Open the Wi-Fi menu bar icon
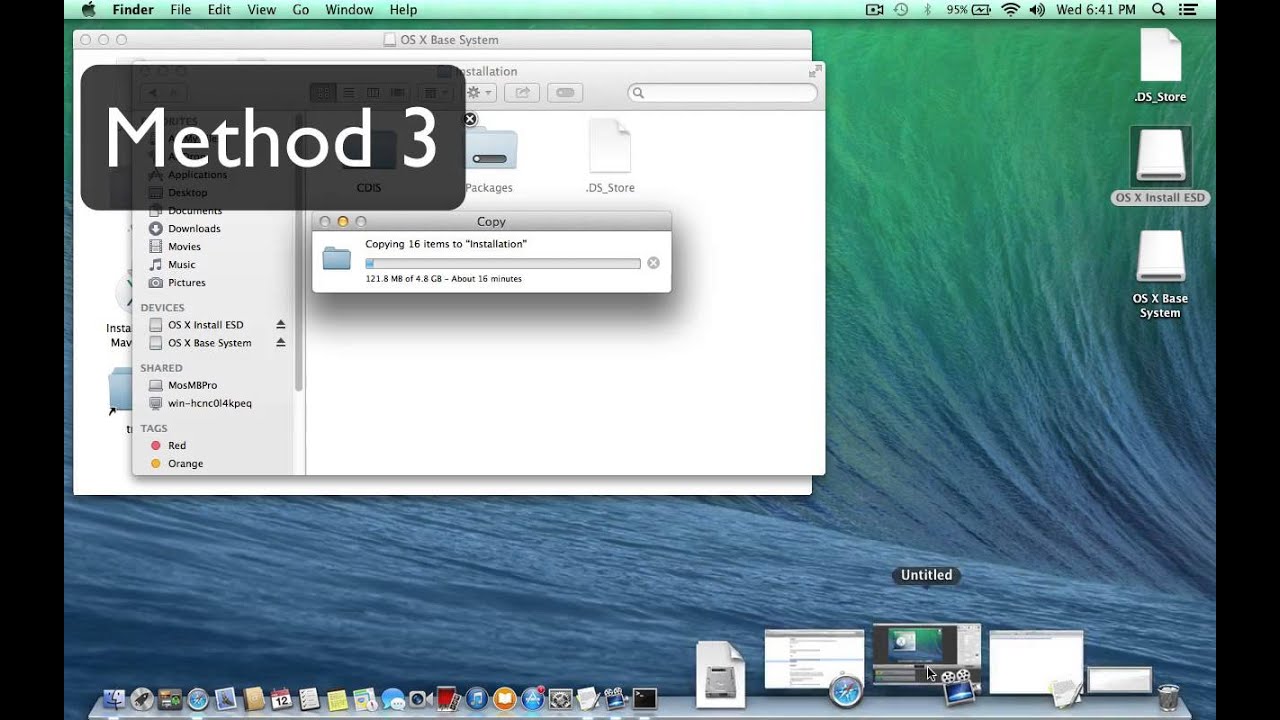The image size is (1280, 720). click(1011, 10)
